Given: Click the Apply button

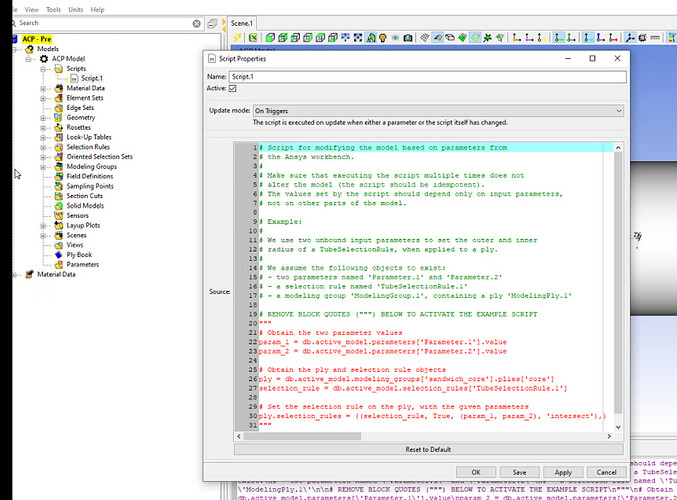Looking at the screenshot, I should (x=563, y=472).
